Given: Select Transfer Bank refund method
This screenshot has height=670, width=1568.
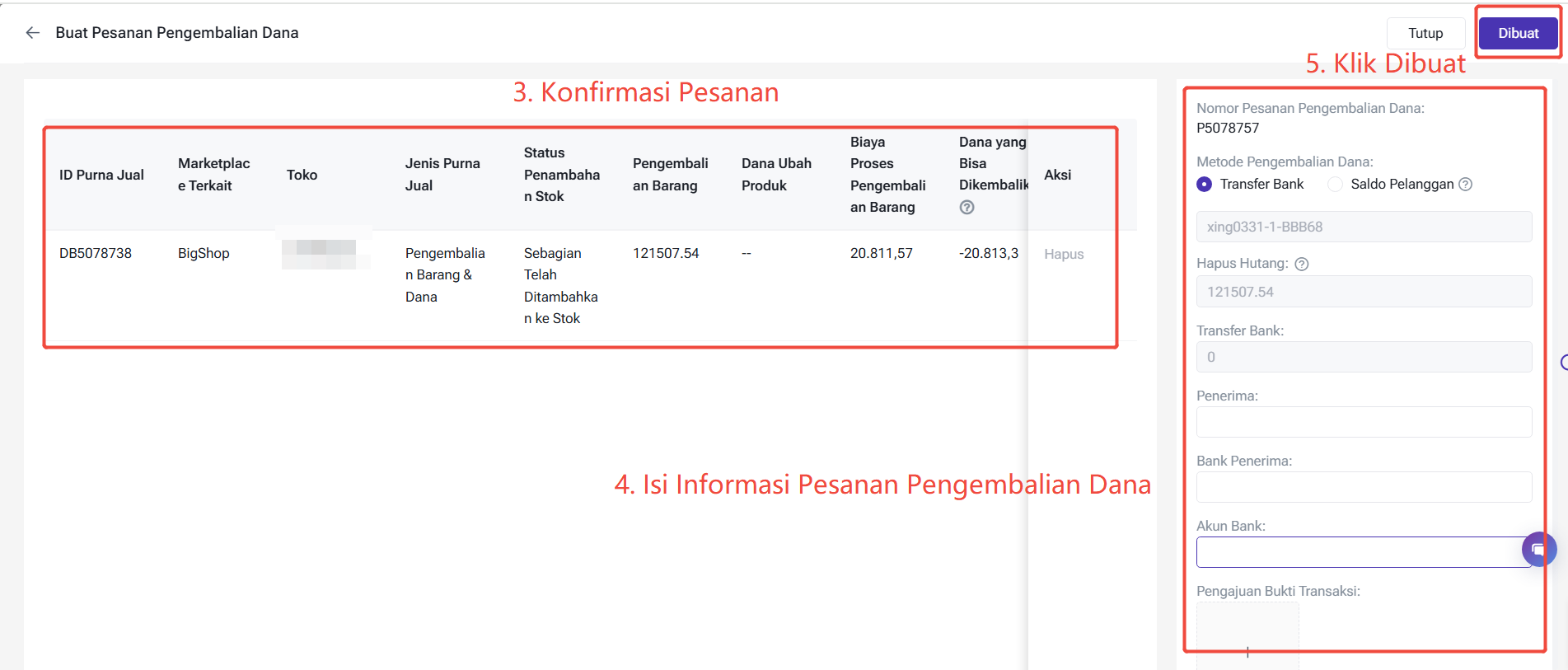Looking at the screenshot, I should click(1204, 184).
